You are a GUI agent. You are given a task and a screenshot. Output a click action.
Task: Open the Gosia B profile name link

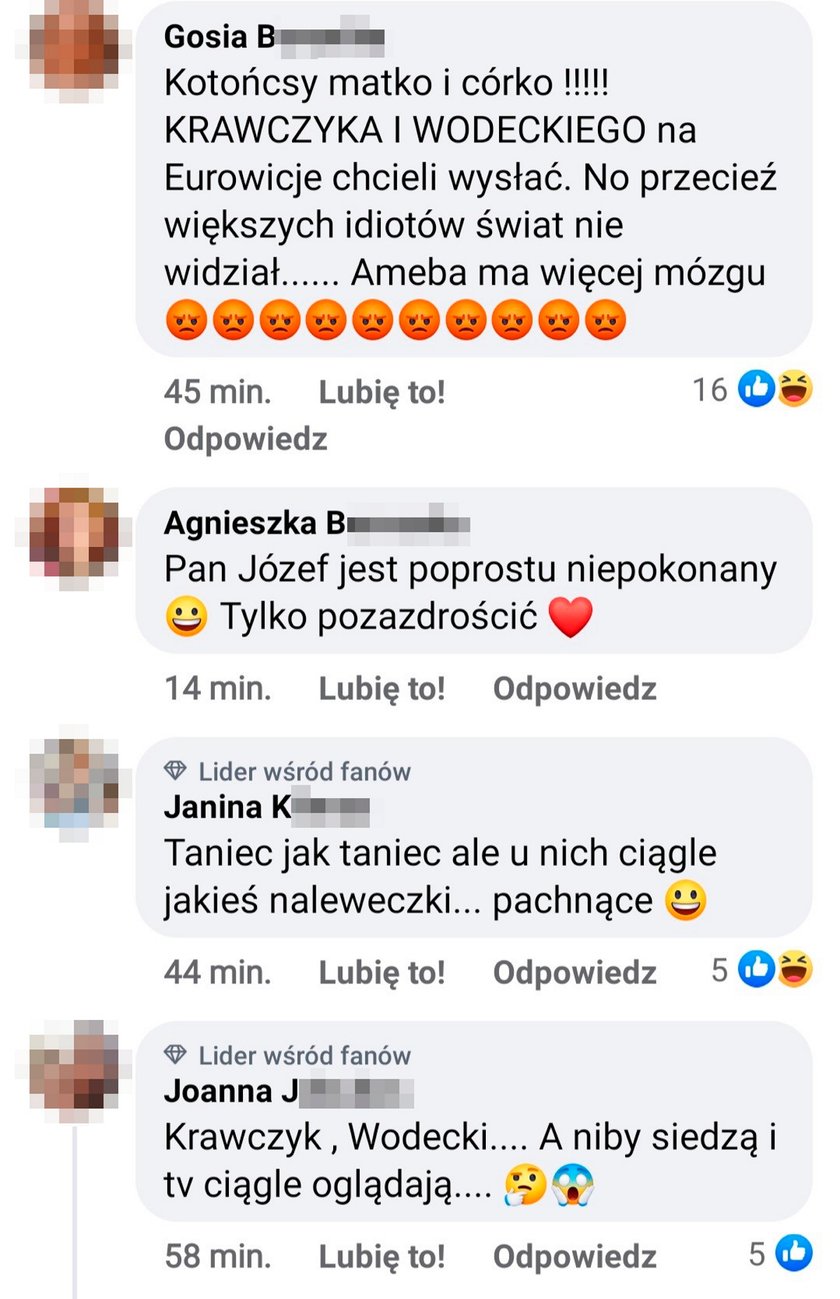pyautogui.click(x=274, y=37)
